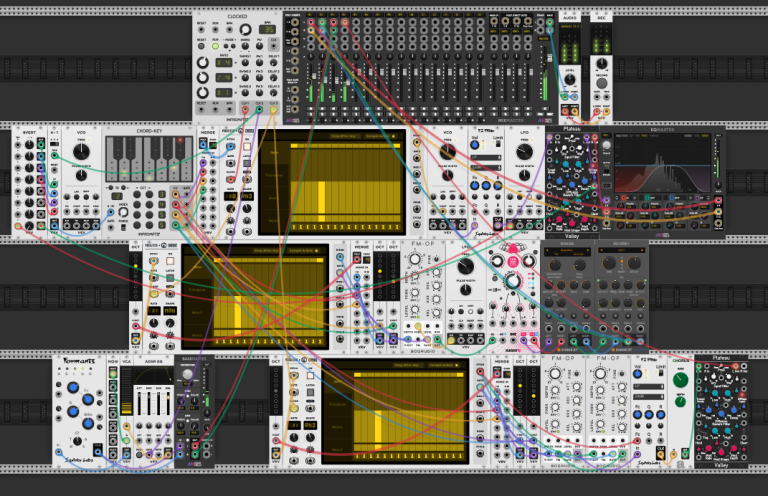Screen dimensions: 768x496
Task: Toggle the pink freeze button on pink module
Action: tap(513, 261)
